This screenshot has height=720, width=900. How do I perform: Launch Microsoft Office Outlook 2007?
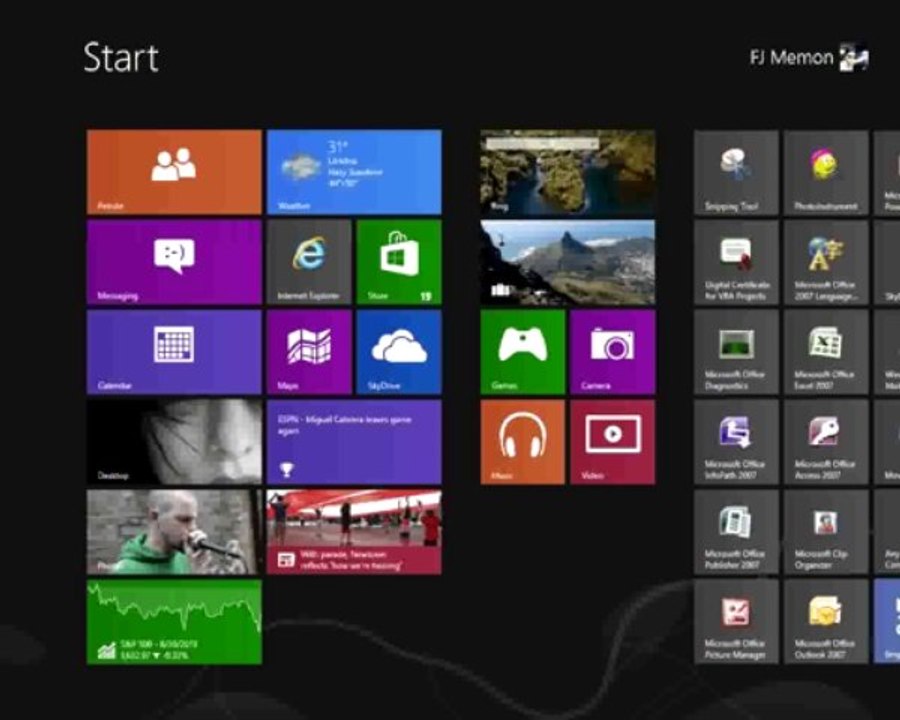click(x=826, y=622)
